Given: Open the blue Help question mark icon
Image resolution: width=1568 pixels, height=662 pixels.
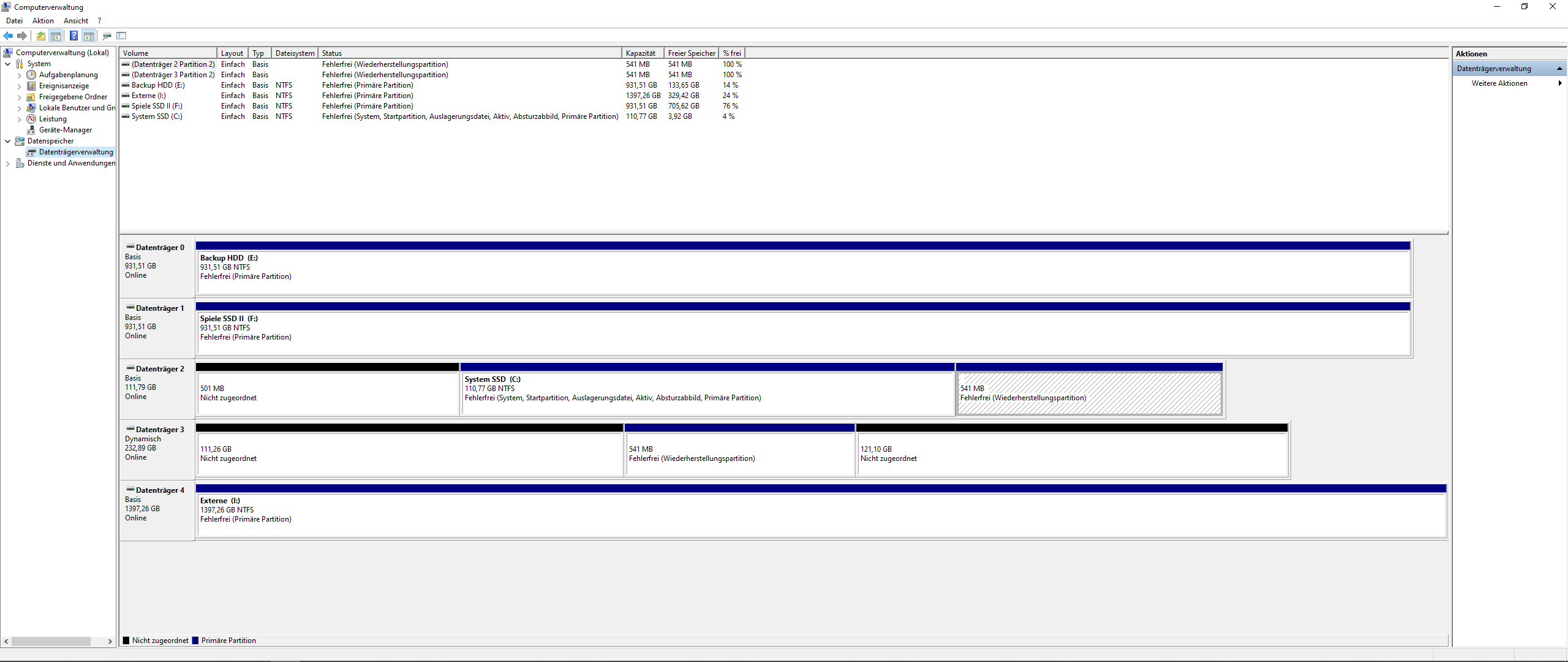Looking at the screenshot, I should 73,36.
